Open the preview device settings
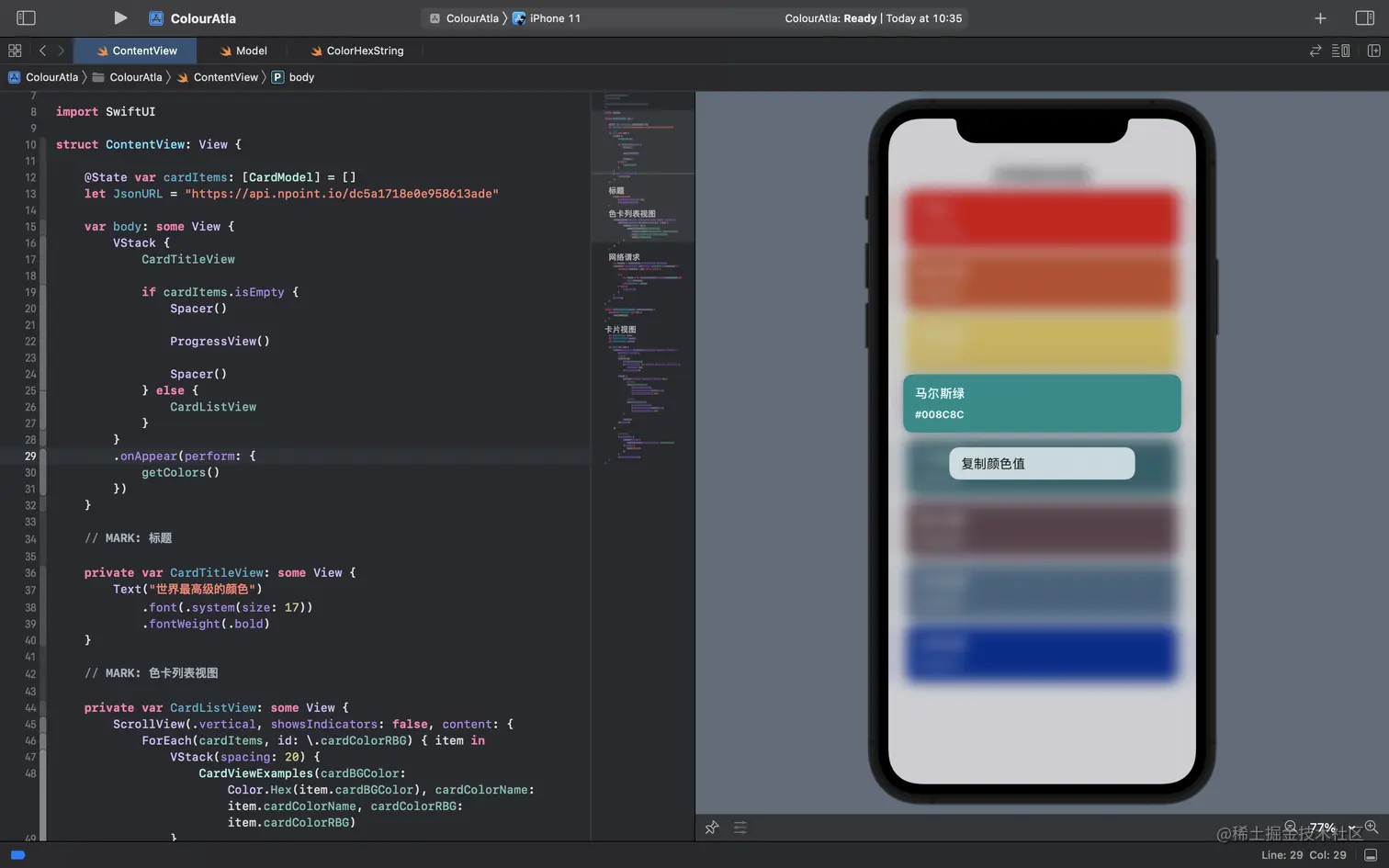The width and height of the screenshot is (1389, 868). pyautogui.click(x=740, y=828)
